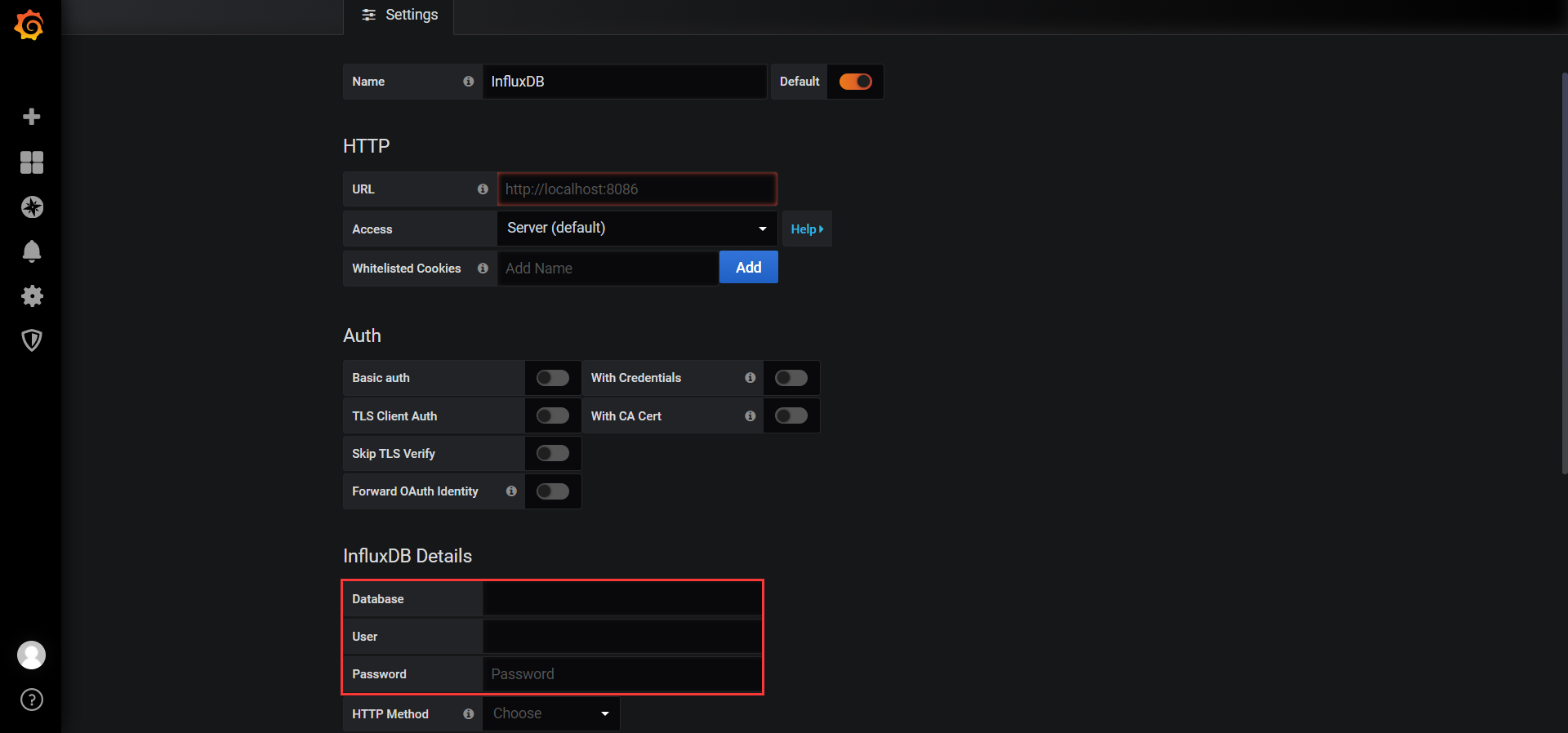The width and height of the screenshot is (1568, 733).
Task: Open the Access Server (default) dropdown
Action: click(637, 229)
